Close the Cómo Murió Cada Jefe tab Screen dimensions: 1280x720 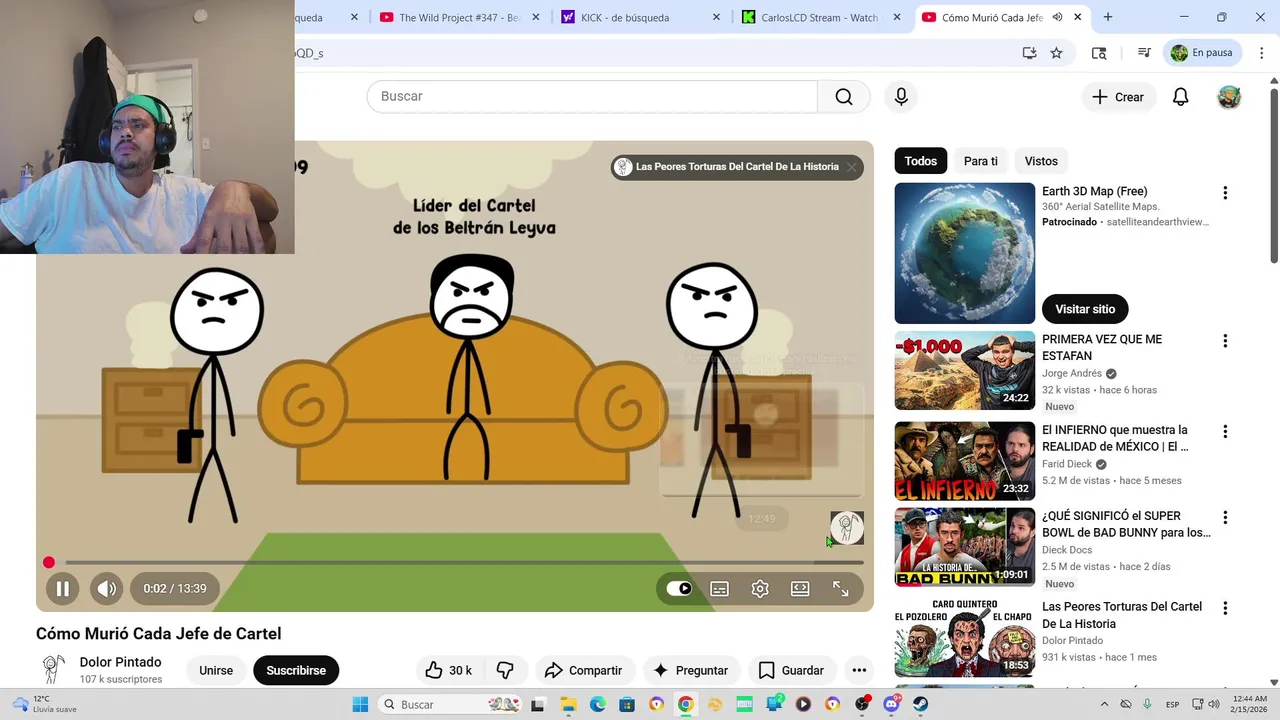point(1078,17)
